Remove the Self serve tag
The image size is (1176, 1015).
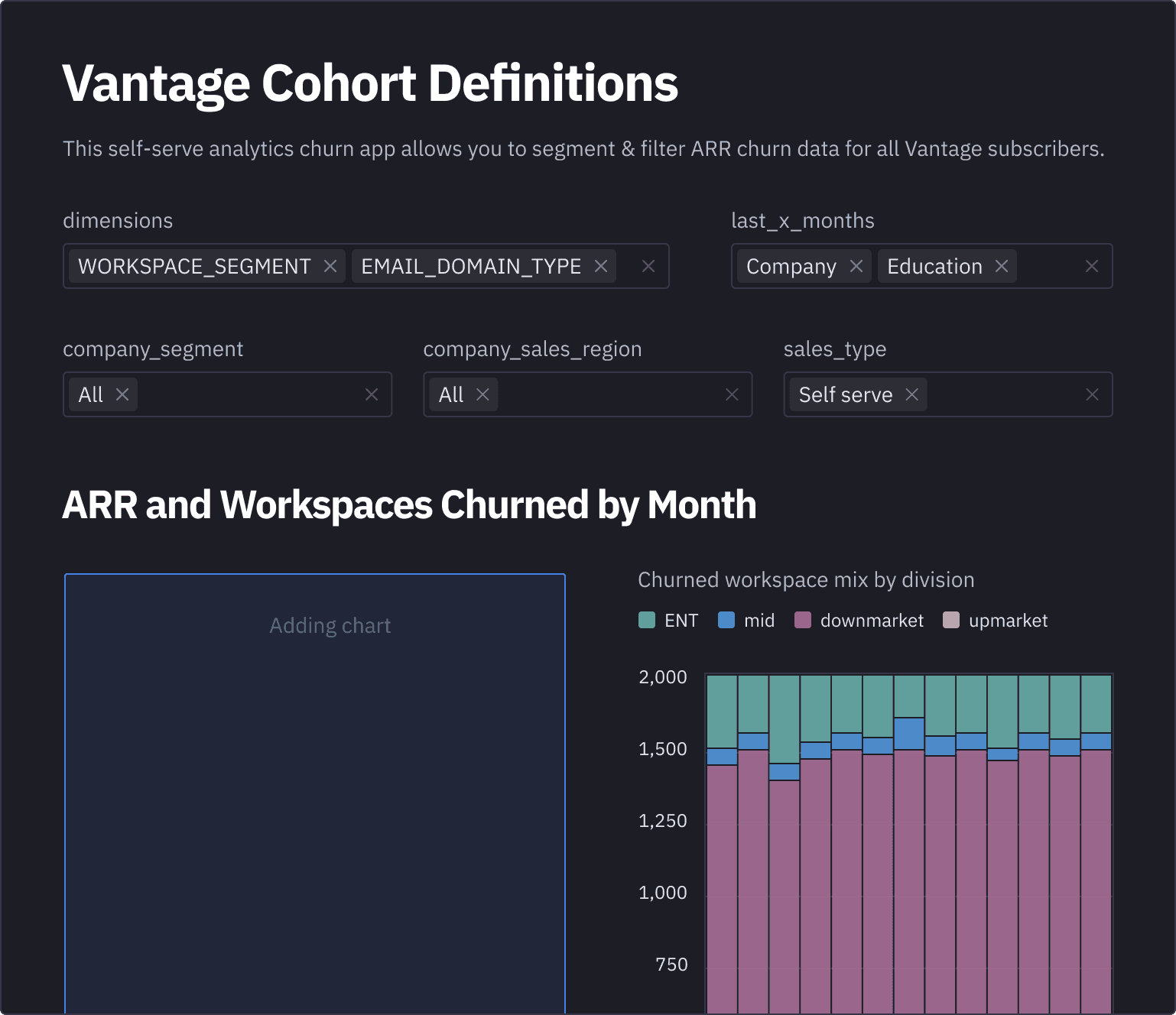pyautogui.click(x=911, y=394)
